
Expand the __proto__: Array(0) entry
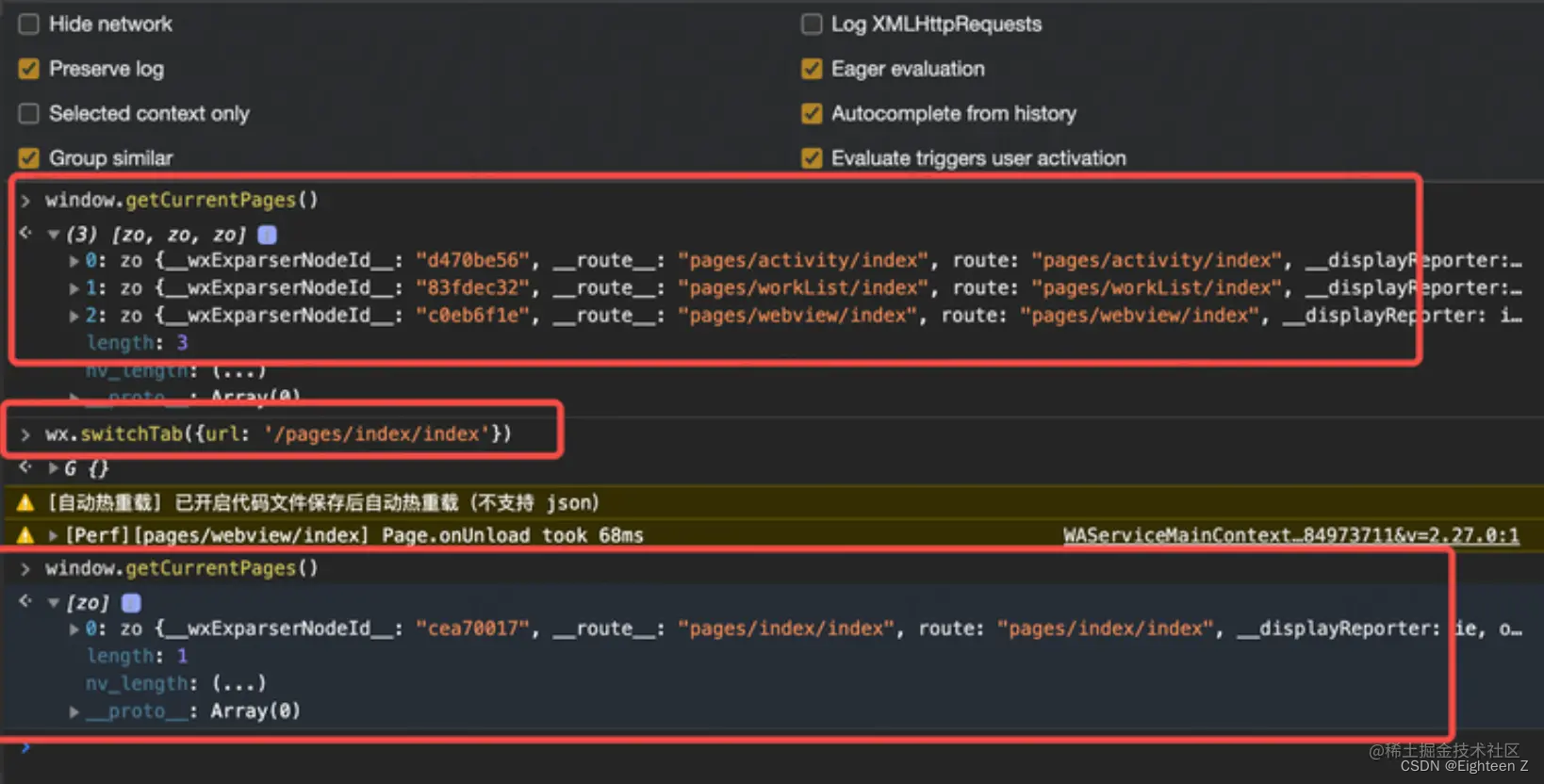tap(74, 711)
